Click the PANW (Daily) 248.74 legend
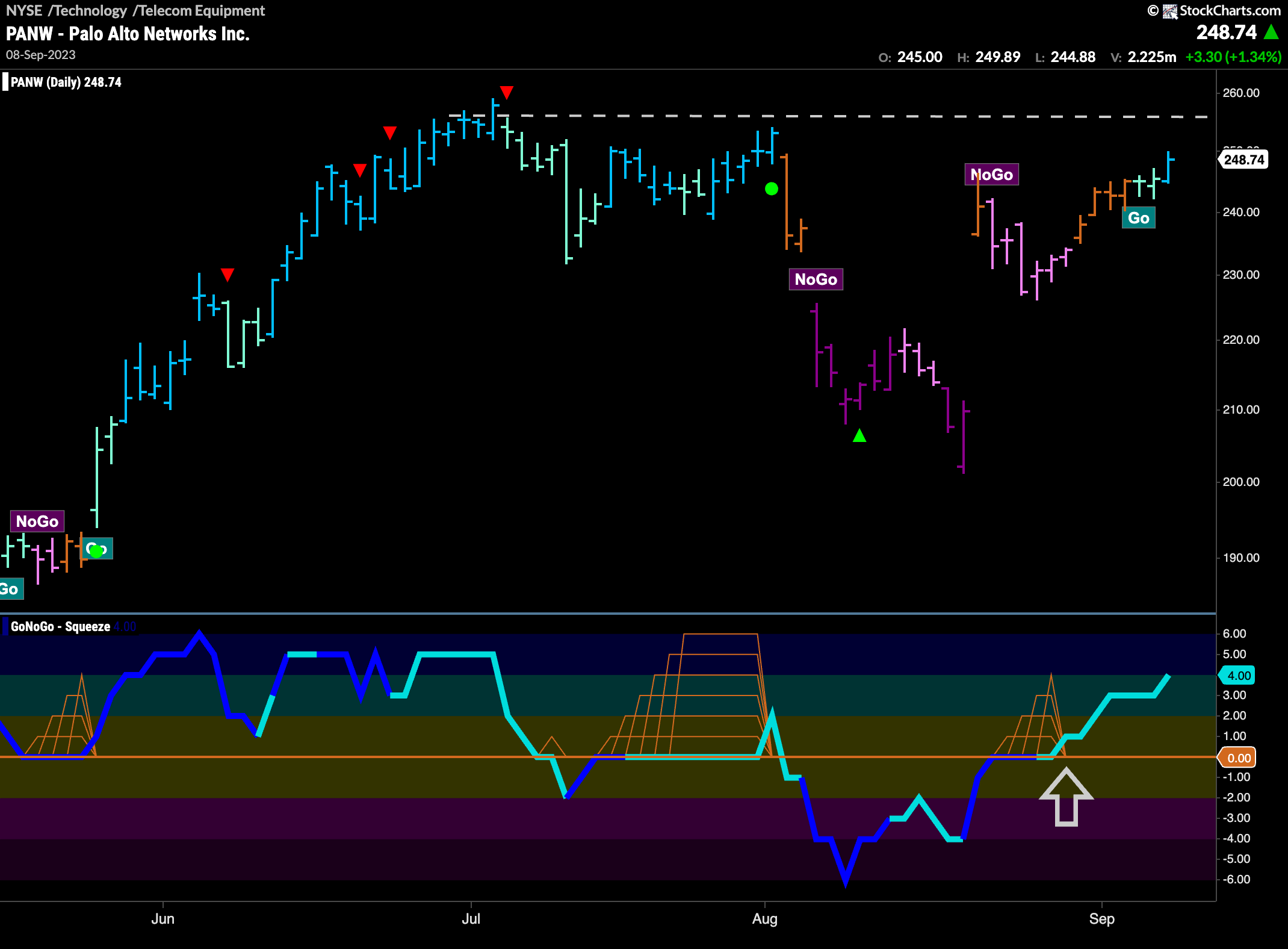Screen dimensions: 1288x949 66,82
